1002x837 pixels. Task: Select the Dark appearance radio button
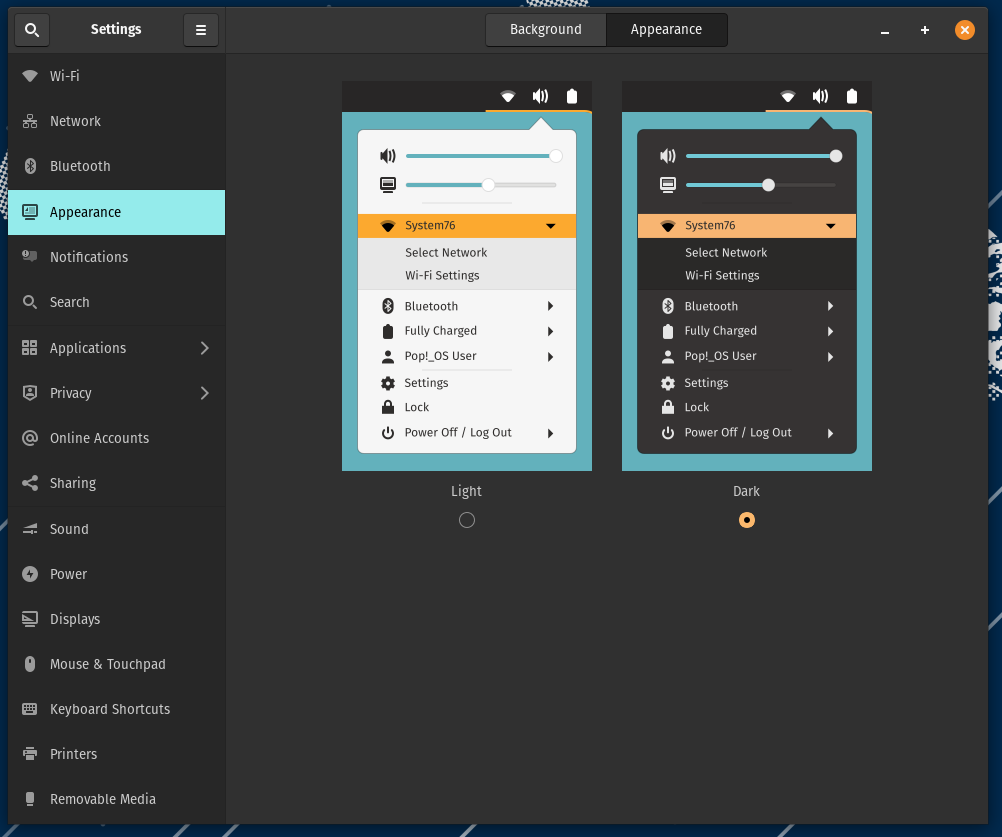[746, 519]
